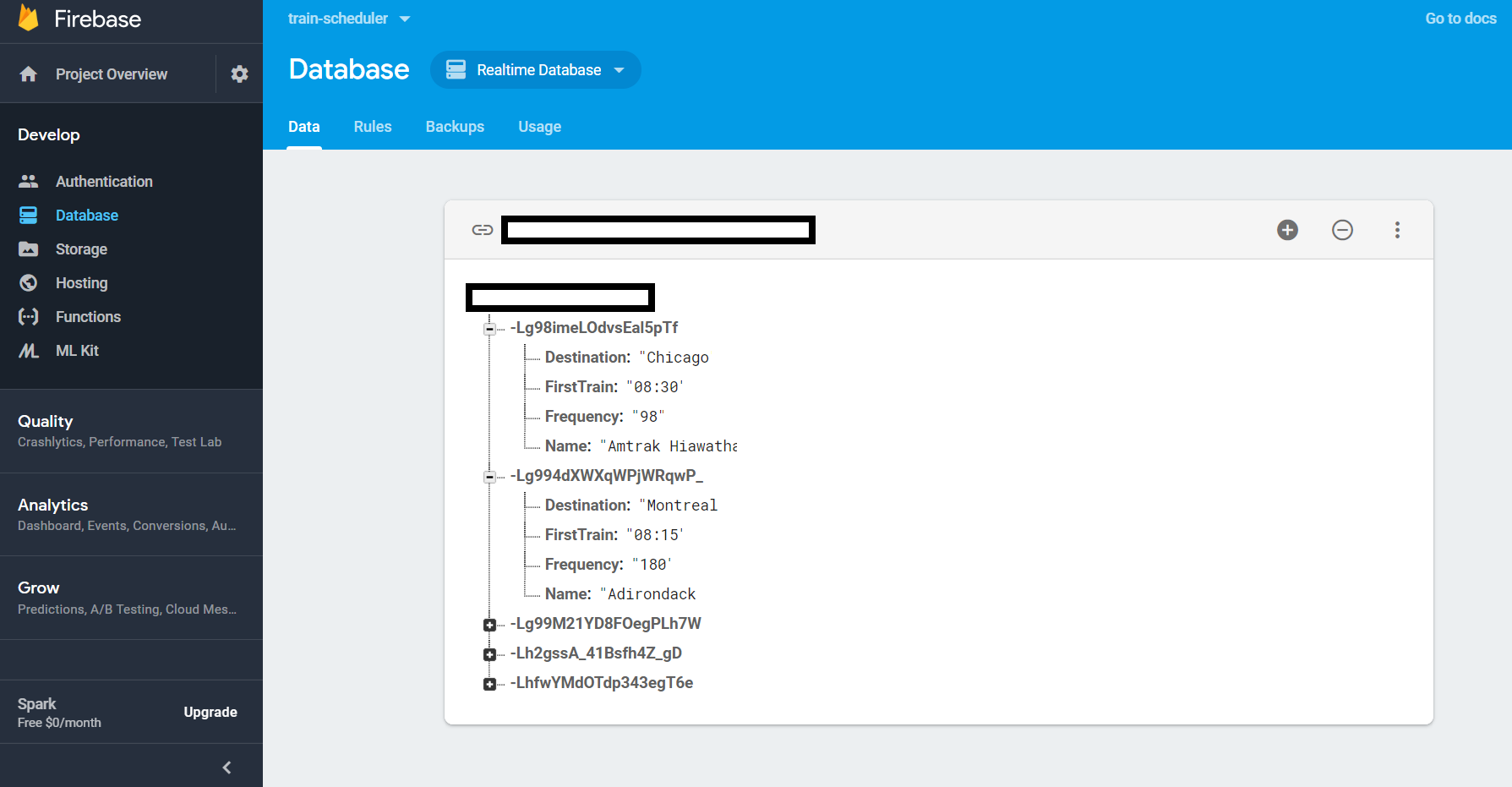Open project settings with the gear icon
The width and height of the screenshot is (1512, 787).
pyautogui.click(x=239, y=74)
